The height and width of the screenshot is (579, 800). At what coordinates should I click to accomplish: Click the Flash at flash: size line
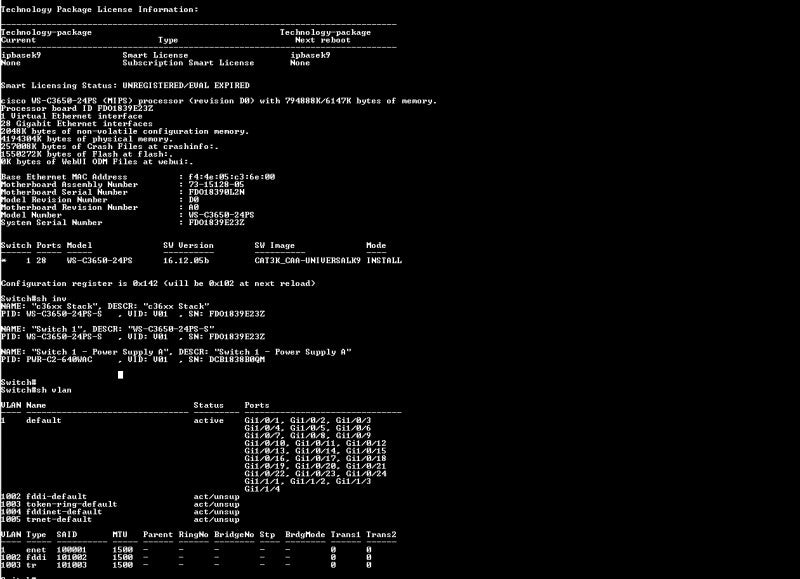pos(87,154)
